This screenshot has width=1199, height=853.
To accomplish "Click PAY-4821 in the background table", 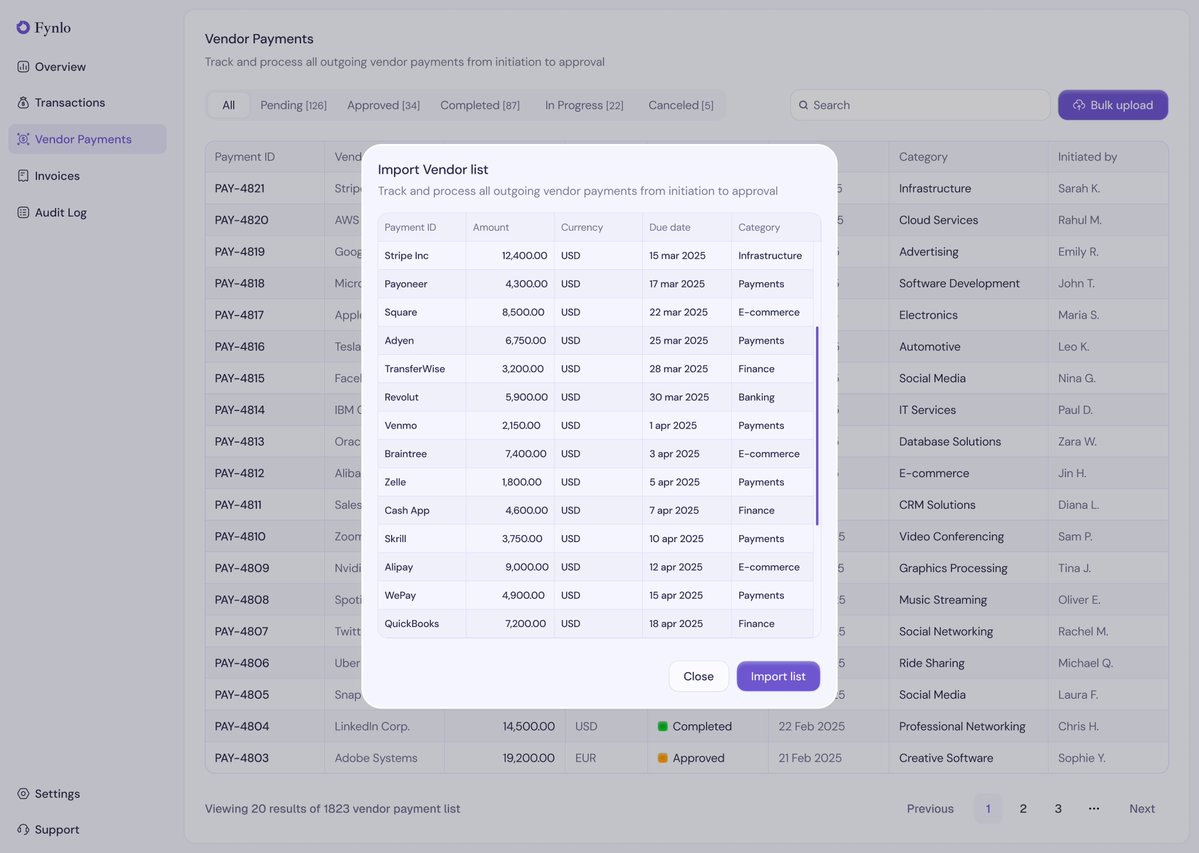I will pos(239,188).
